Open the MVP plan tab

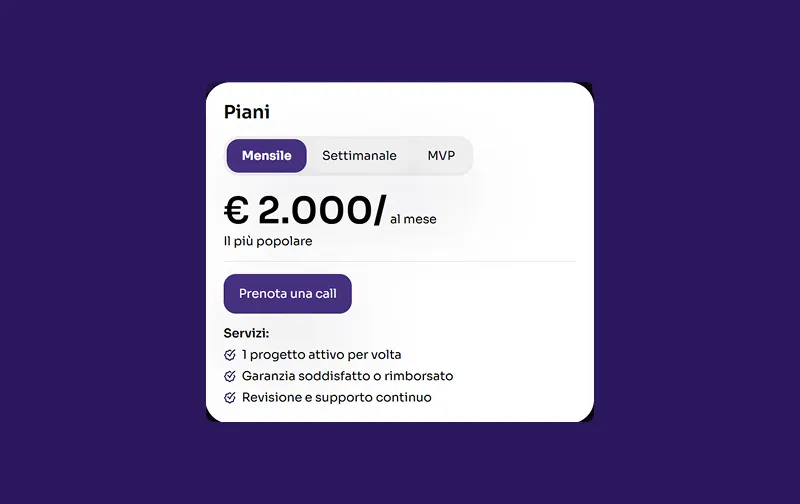[x=441, y=156]
